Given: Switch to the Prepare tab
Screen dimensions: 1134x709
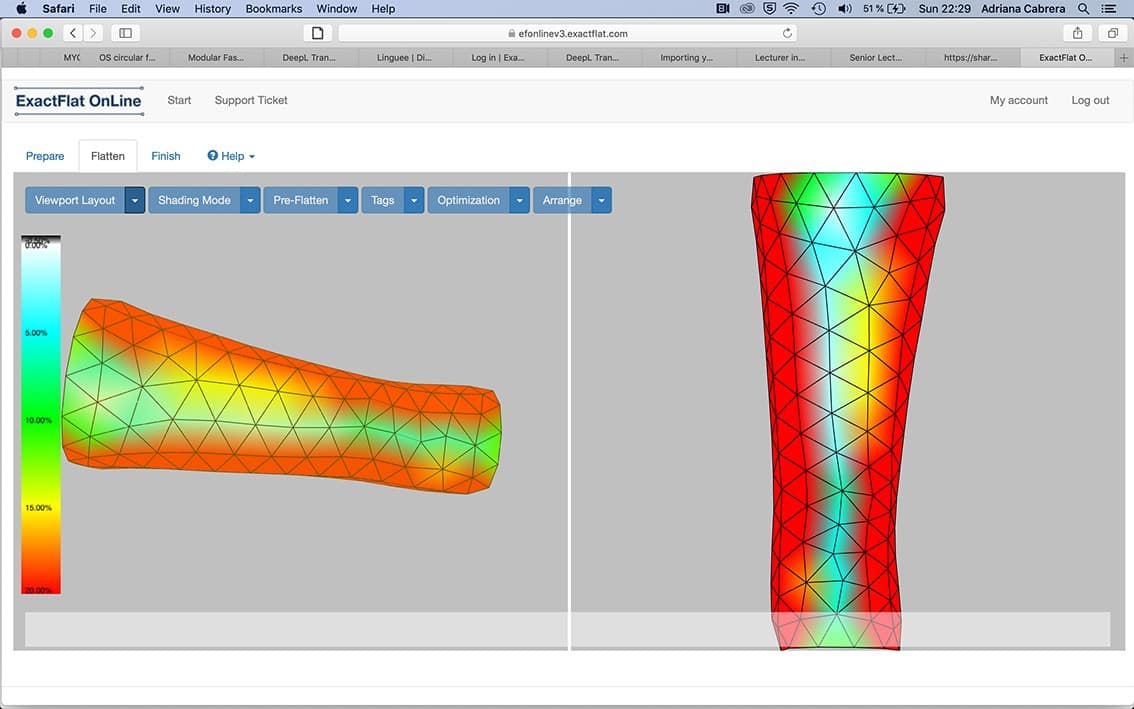Looking at the screenshot, I should click(45, 156).
